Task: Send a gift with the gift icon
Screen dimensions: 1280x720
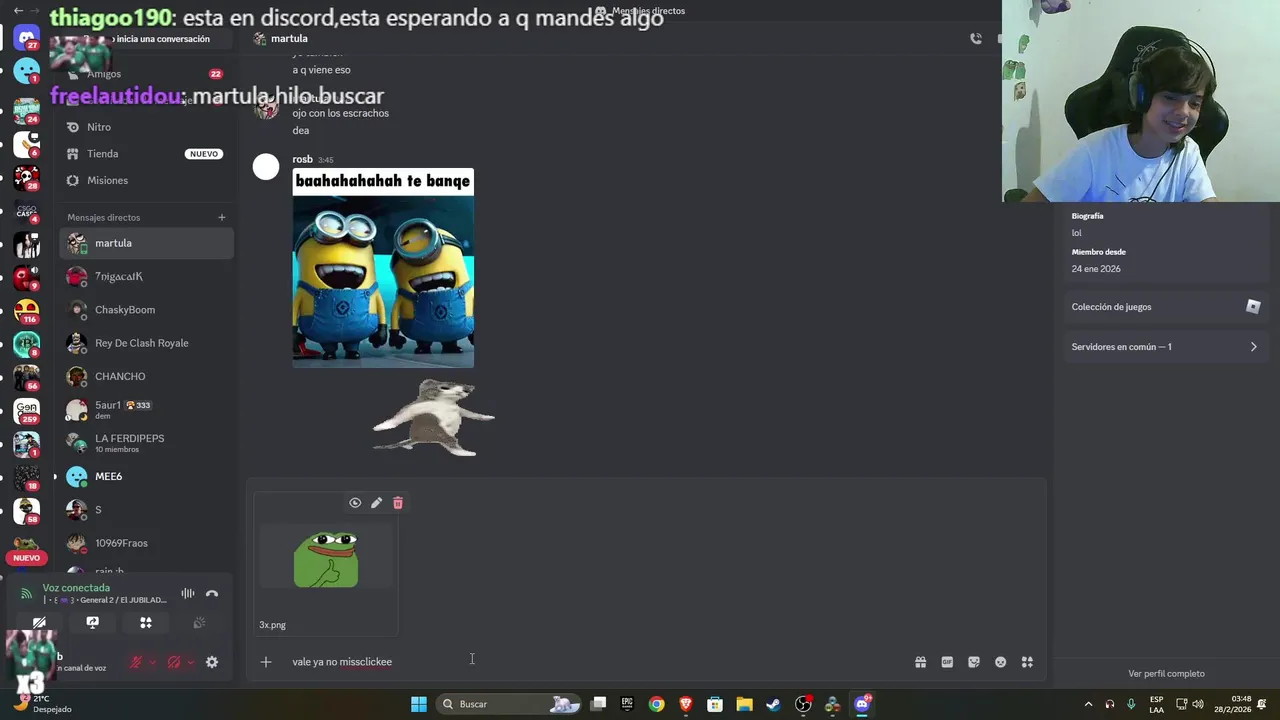Action: (920, 662)
